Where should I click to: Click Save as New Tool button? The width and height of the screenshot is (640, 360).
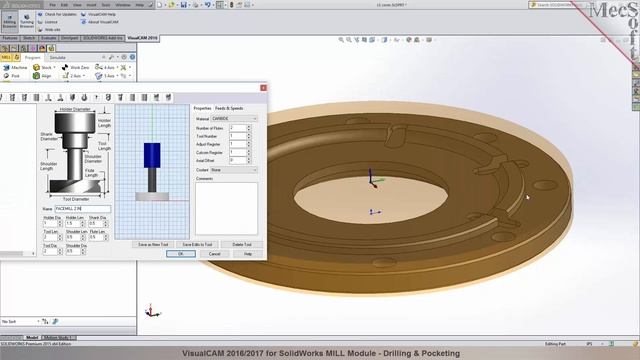point(153,244)
